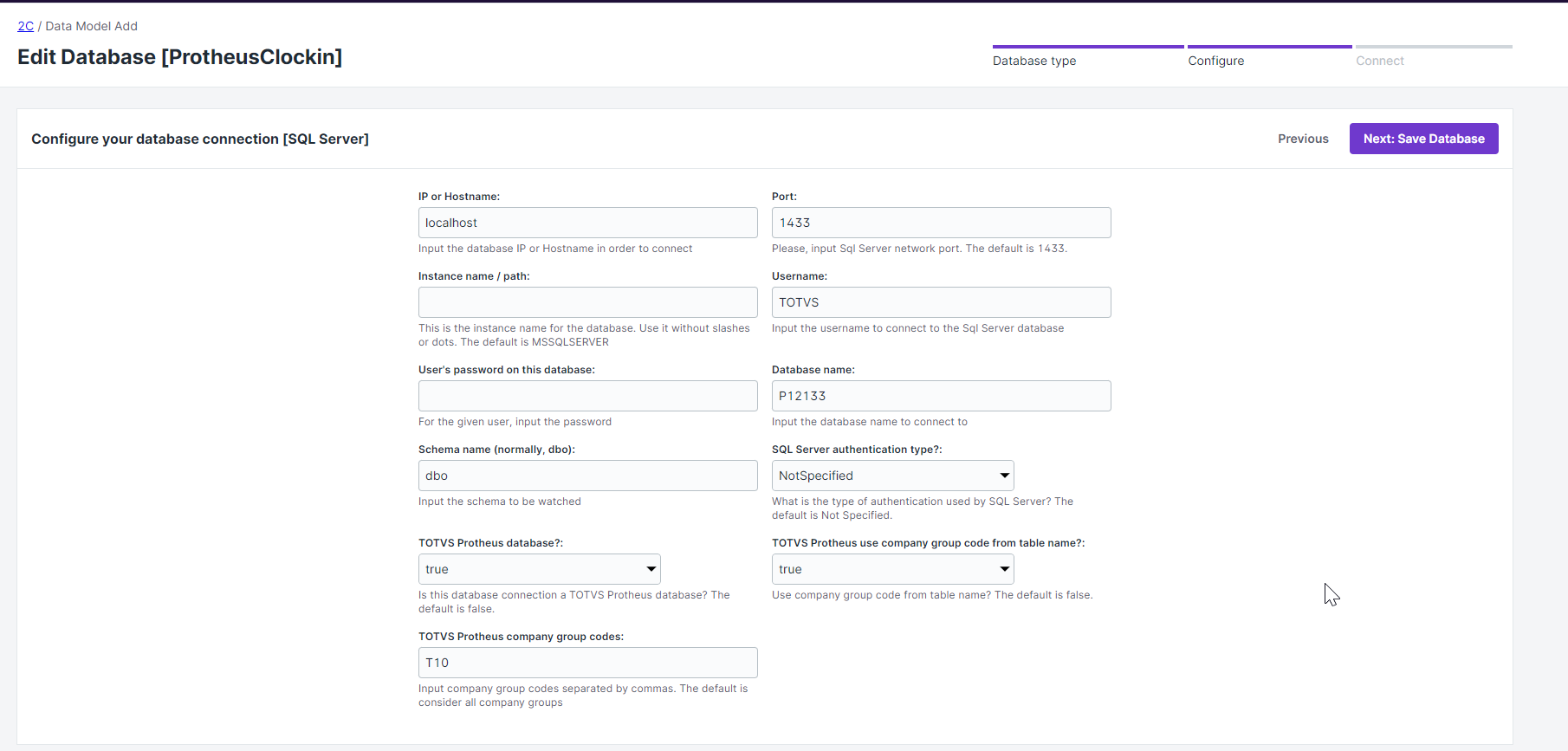This screenshot has width=1568, height=751.
Task: Click the Instance name / path field
Action: (x=587, y=302)
